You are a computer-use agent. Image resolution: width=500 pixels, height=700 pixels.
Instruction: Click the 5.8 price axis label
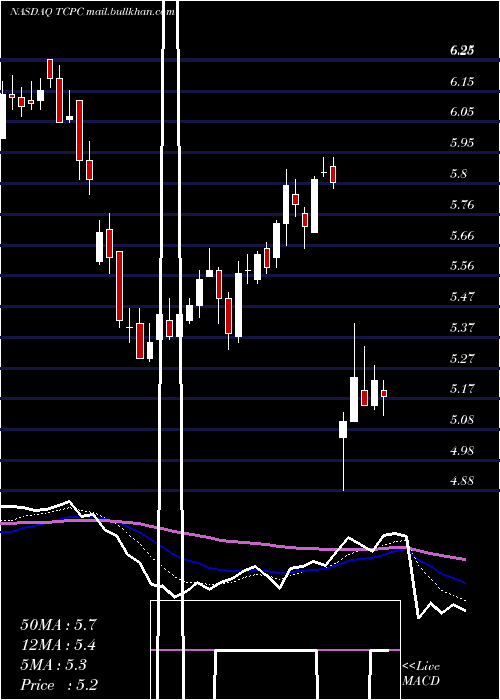coord(459,174)
